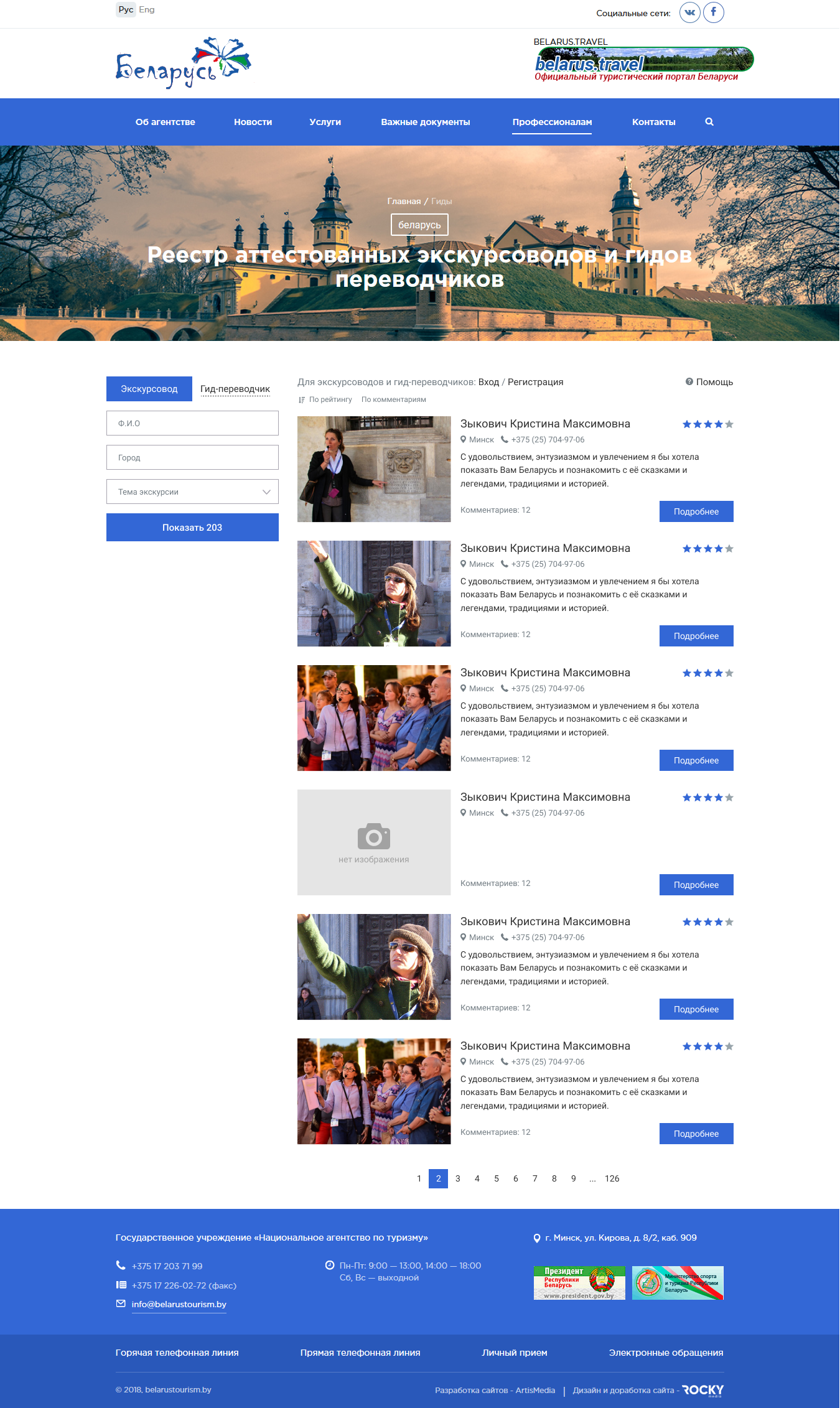Click the search magnifier icon in navigation
Viewport: 840px width, 1408px height.
(709, 122)
